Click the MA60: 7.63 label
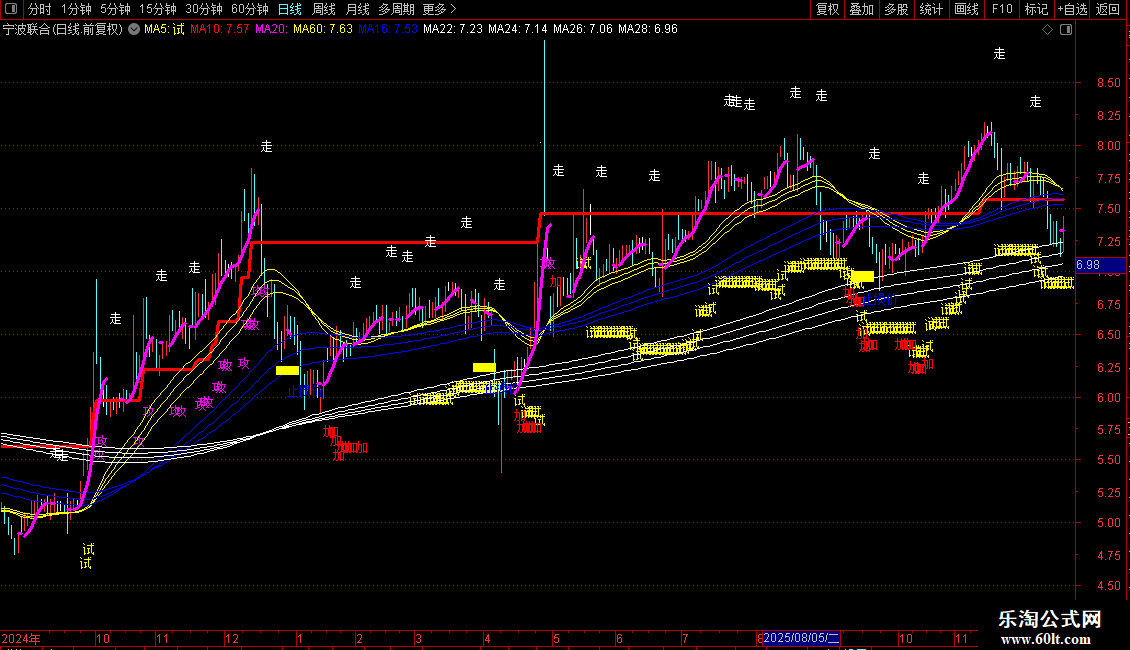Viewport: 1130px width, 650px height. pyautogui.click(x=323, y=30)
